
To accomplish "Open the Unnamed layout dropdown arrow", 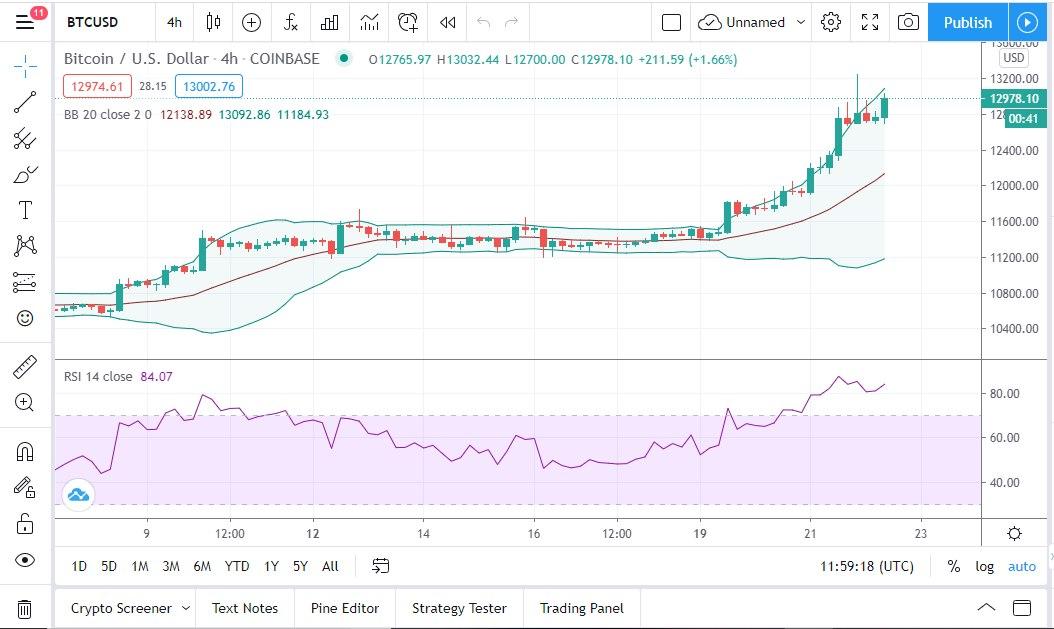I will 801,22.
